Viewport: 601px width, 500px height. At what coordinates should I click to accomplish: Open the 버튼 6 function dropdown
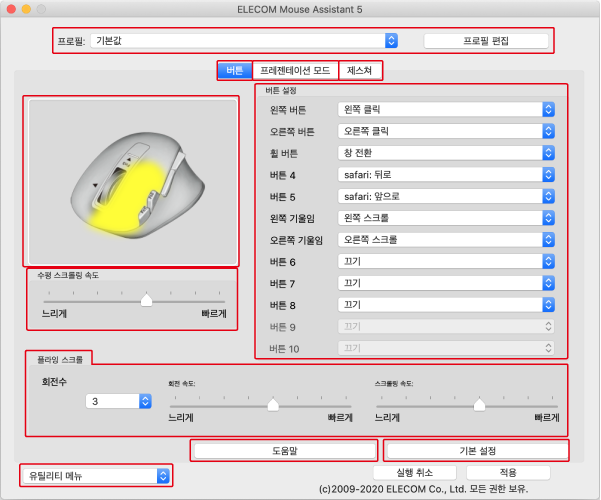click(x=446, y=262)
